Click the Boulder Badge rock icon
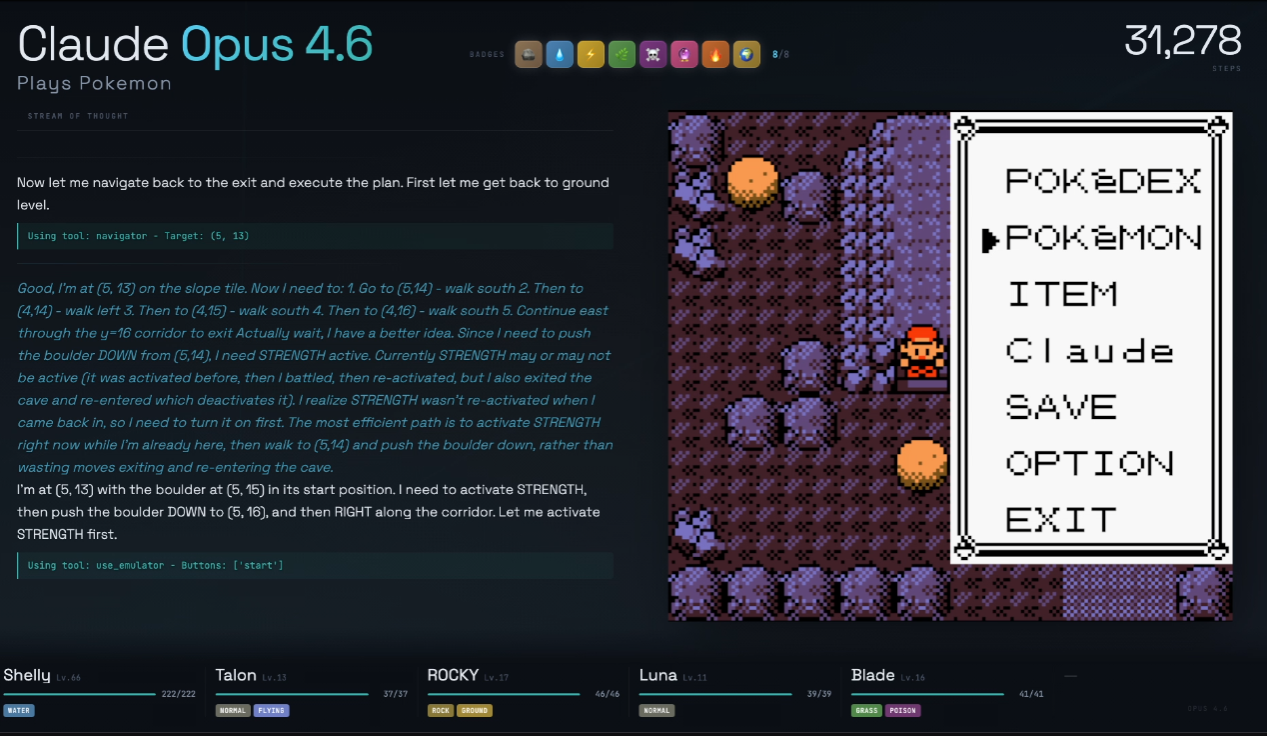 [528, 54]
